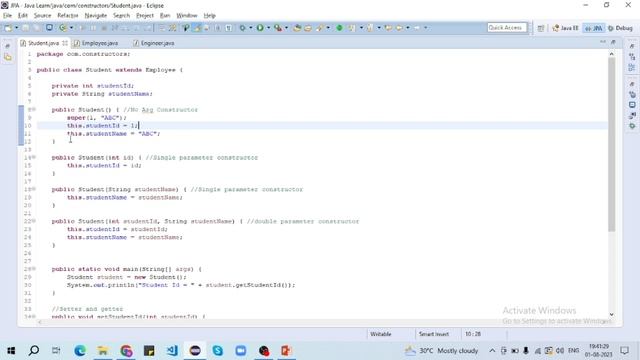This screenshot has width=640, height=360.
Task: Click "super(1, "ABC");" code line
Action: [97, 118]
